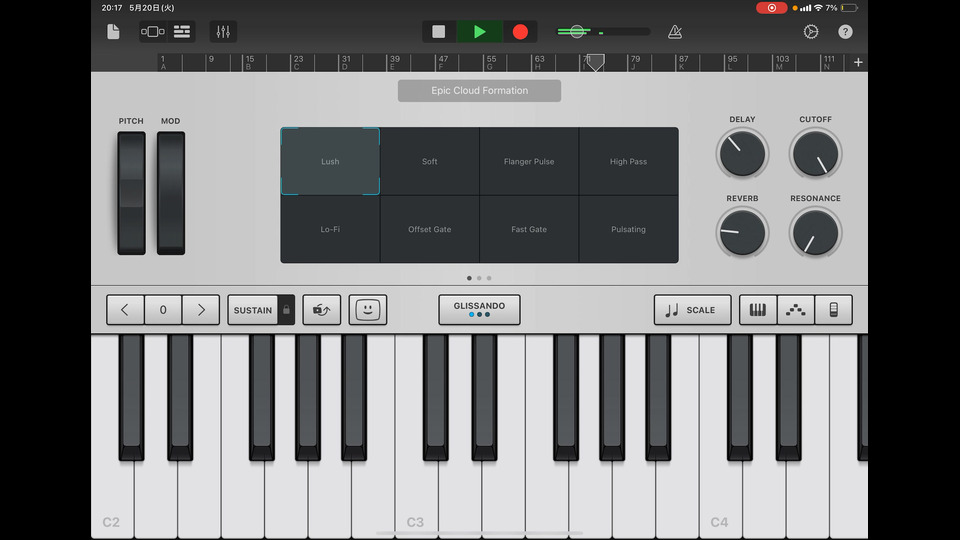Go to the second pad page dot
This screenshot has height=540, width=960.
click(479, 278)
